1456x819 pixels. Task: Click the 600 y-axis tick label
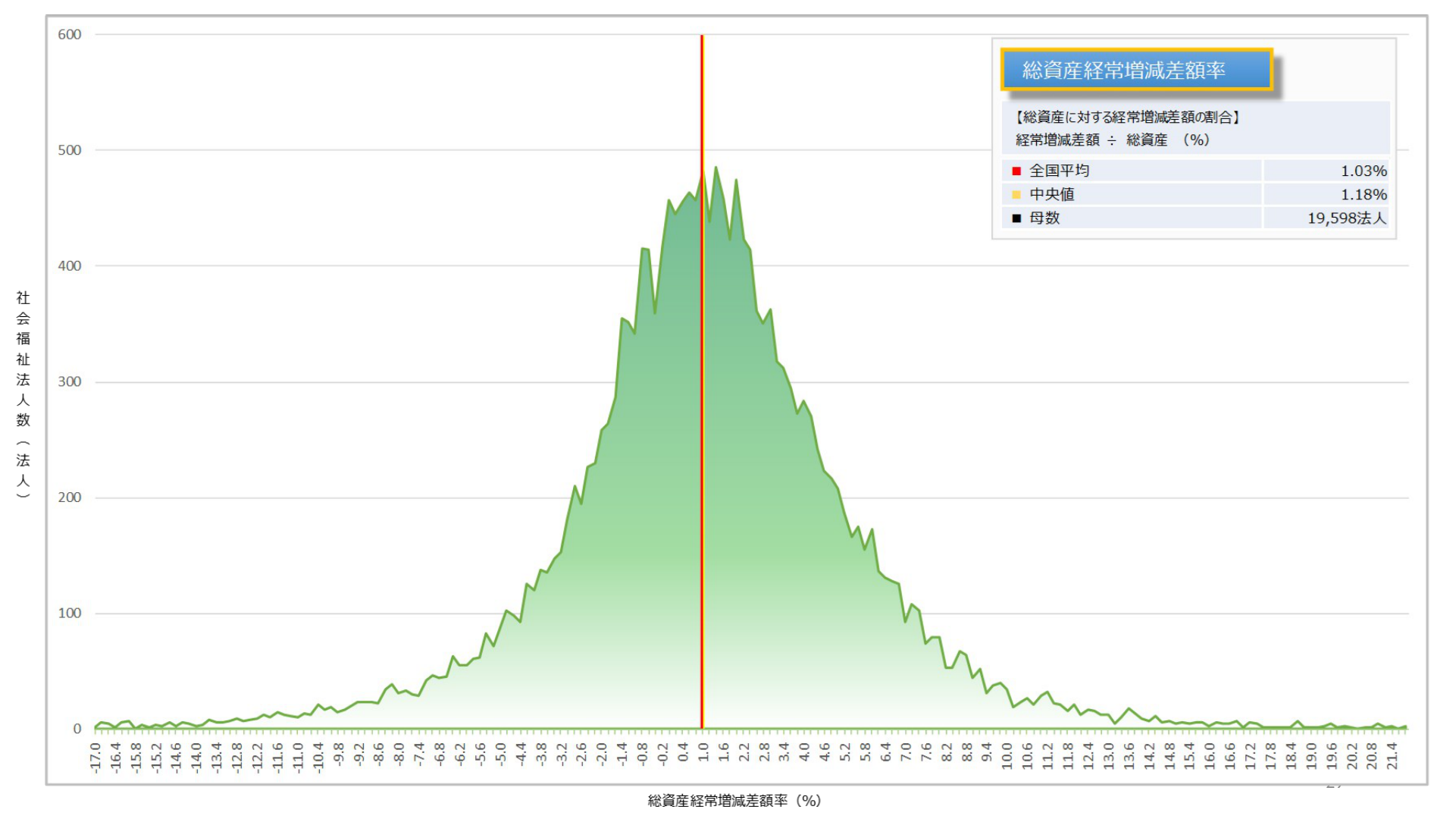[69, 35]
